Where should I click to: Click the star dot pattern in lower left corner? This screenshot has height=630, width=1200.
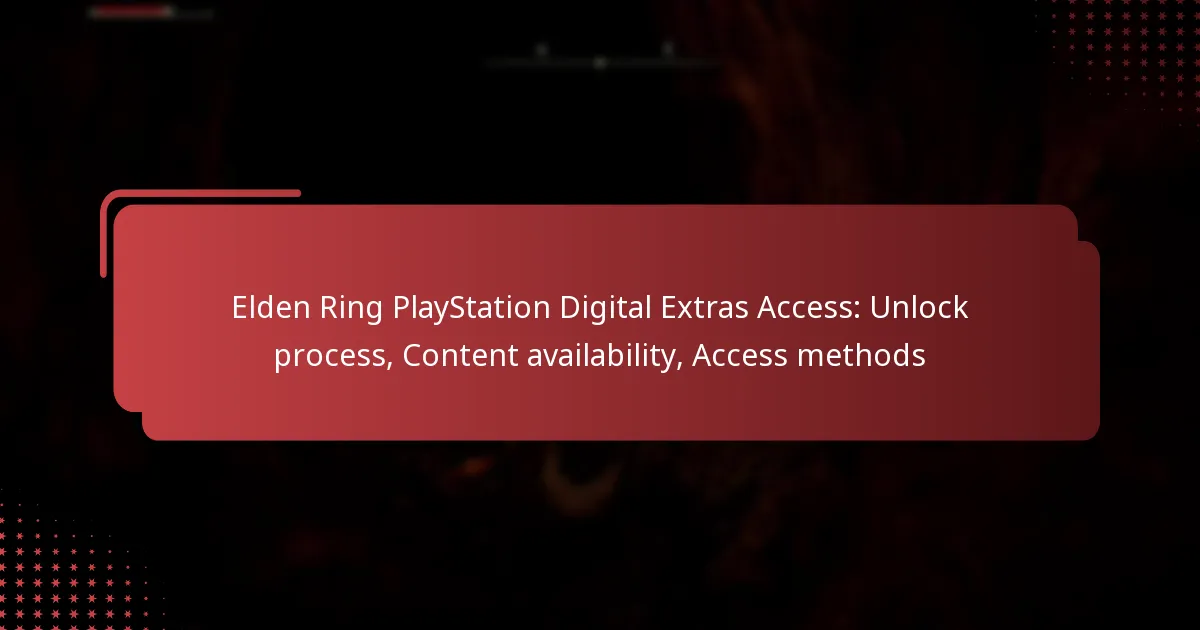pyautogui.click(x=70, y=560)
